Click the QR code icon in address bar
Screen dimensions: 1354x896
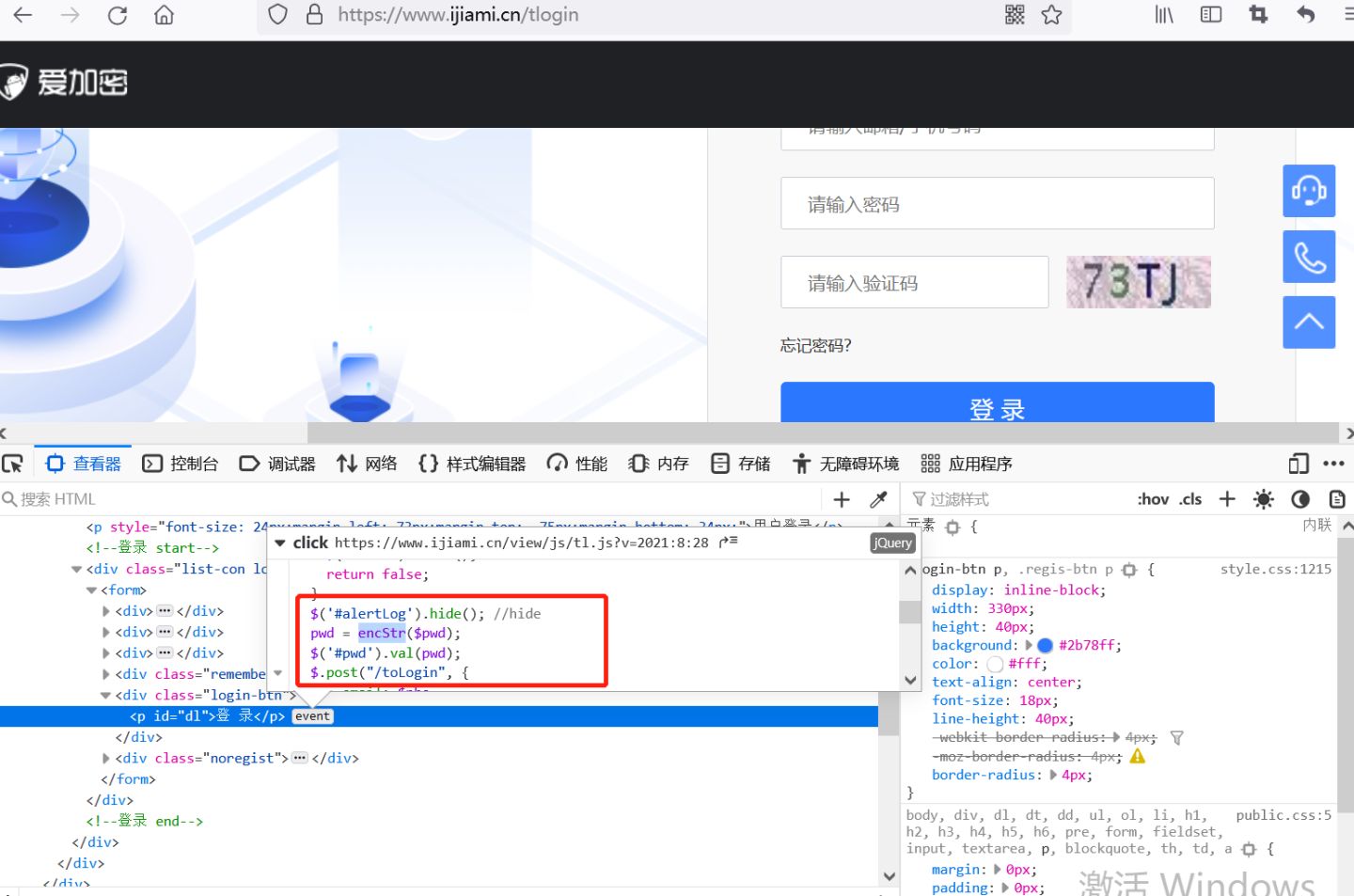(1015, 15)
